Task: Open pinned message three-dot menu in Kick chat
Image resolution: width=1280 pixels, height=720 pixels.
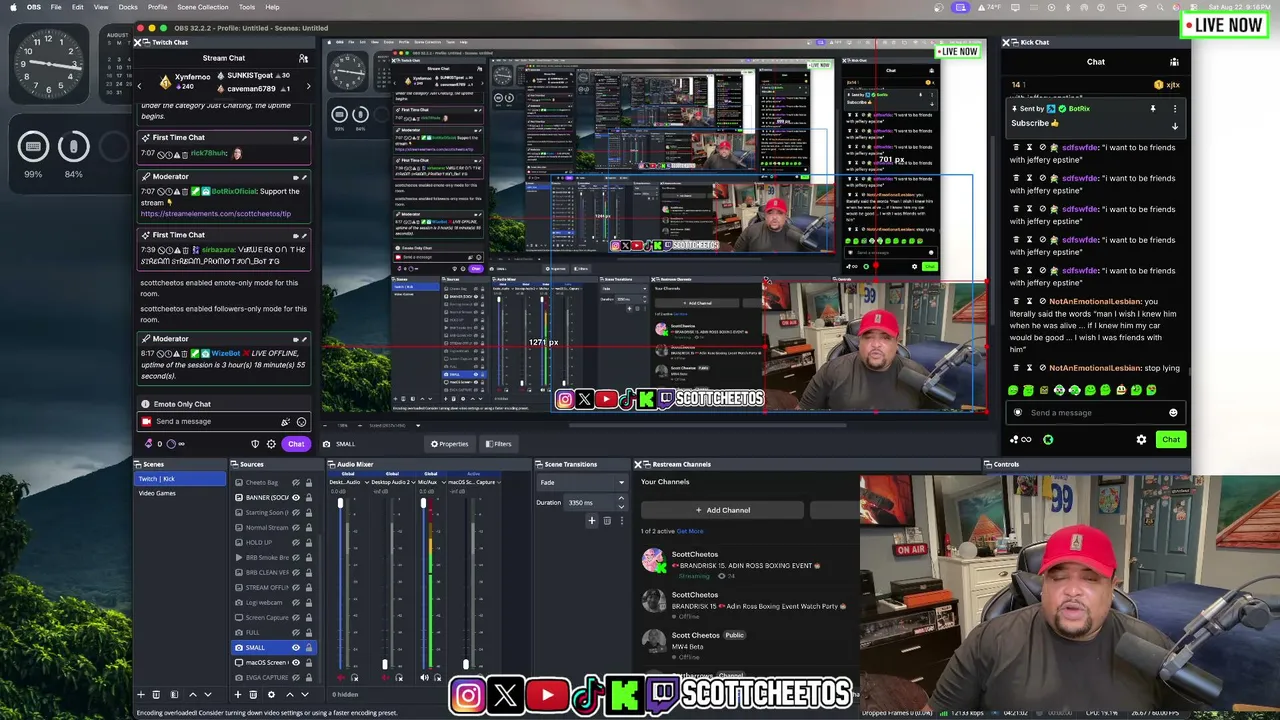Action: point(1175,108)
